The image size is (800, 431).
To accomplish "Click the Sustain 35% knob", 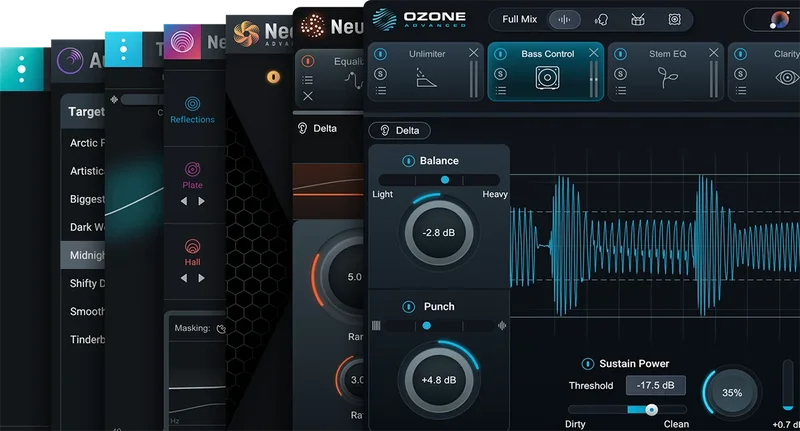I will 732,393.
